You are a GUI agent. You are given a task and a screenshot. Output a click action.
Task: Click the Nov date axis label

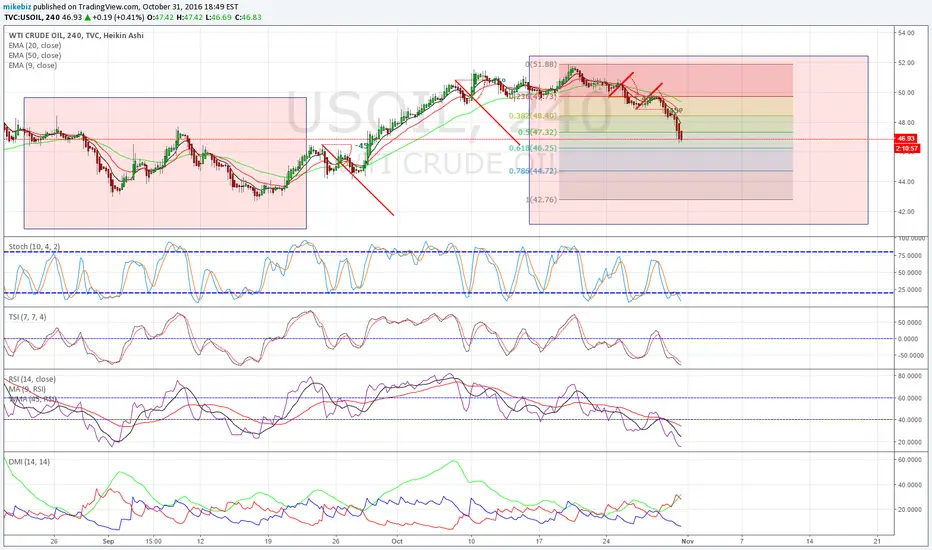[687, 542]
